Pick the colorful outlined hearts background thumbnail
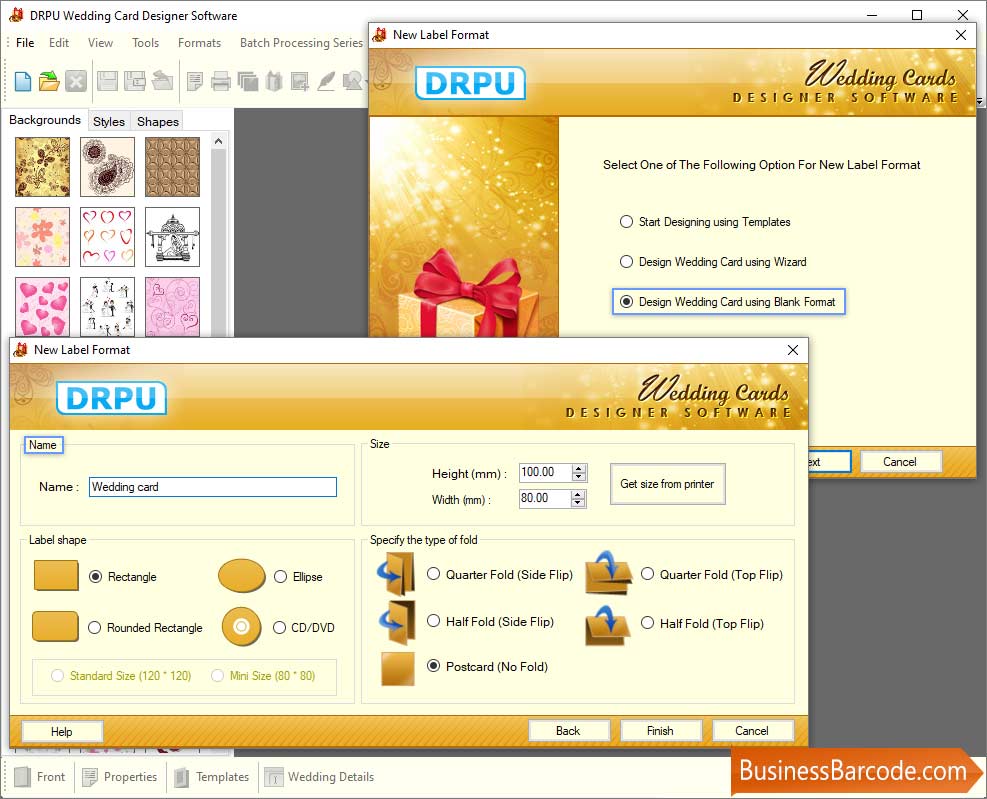The height and width of the screenshot is (799, 987). click(x=108, y=237)
